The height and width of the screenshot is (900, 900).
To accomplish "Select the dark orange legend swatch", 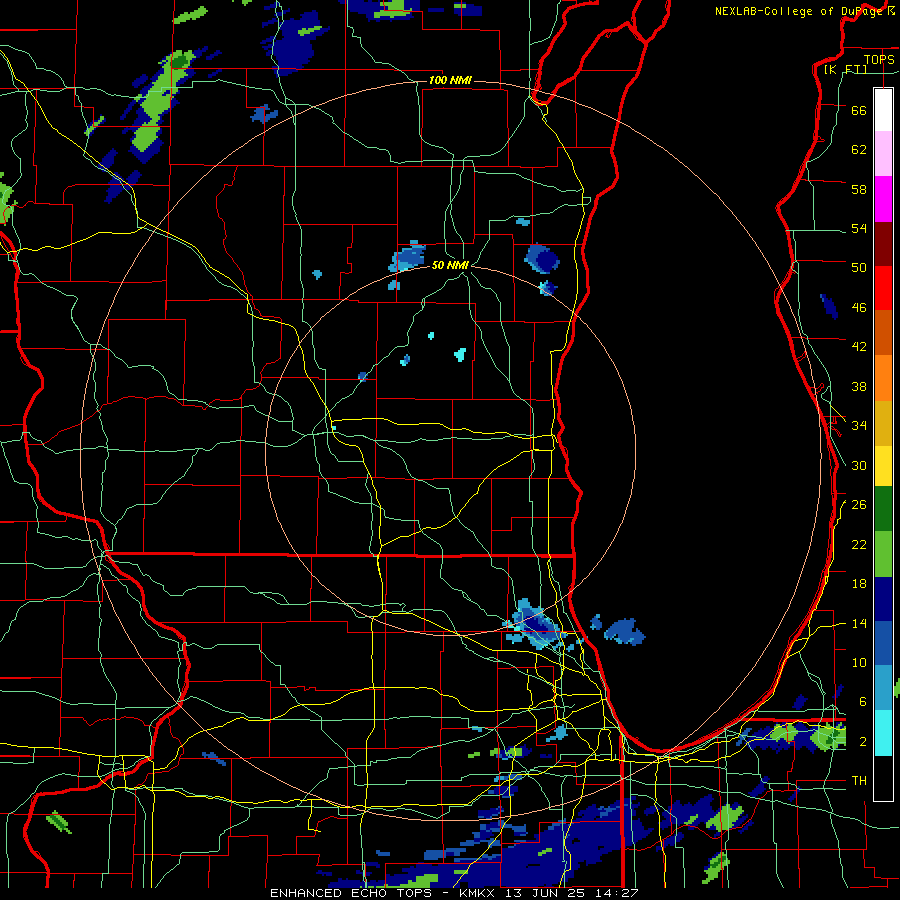I will tap(883, 333).
